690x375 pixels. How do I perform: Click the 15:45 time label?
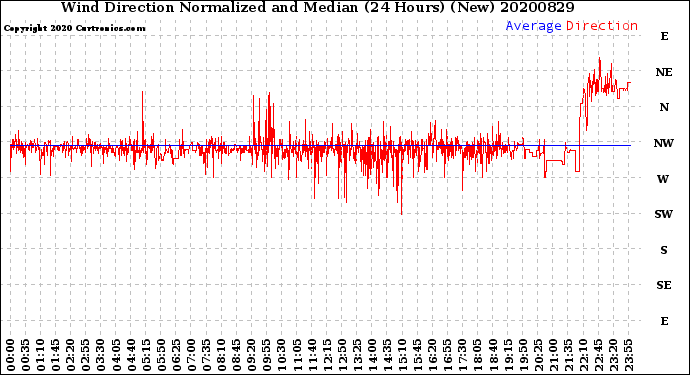click(417, 355)
